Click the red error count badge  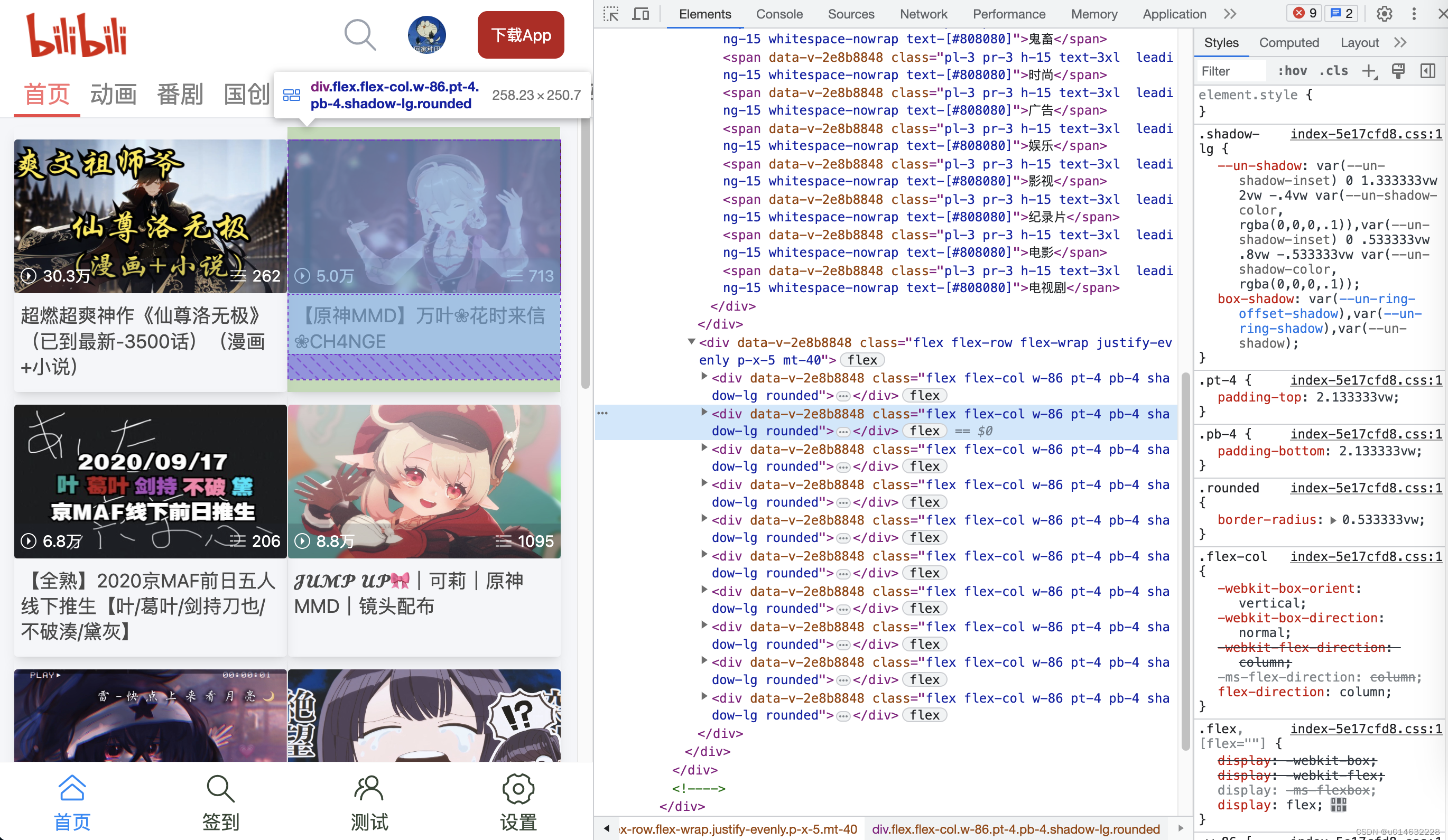(x=1305, y=13)
